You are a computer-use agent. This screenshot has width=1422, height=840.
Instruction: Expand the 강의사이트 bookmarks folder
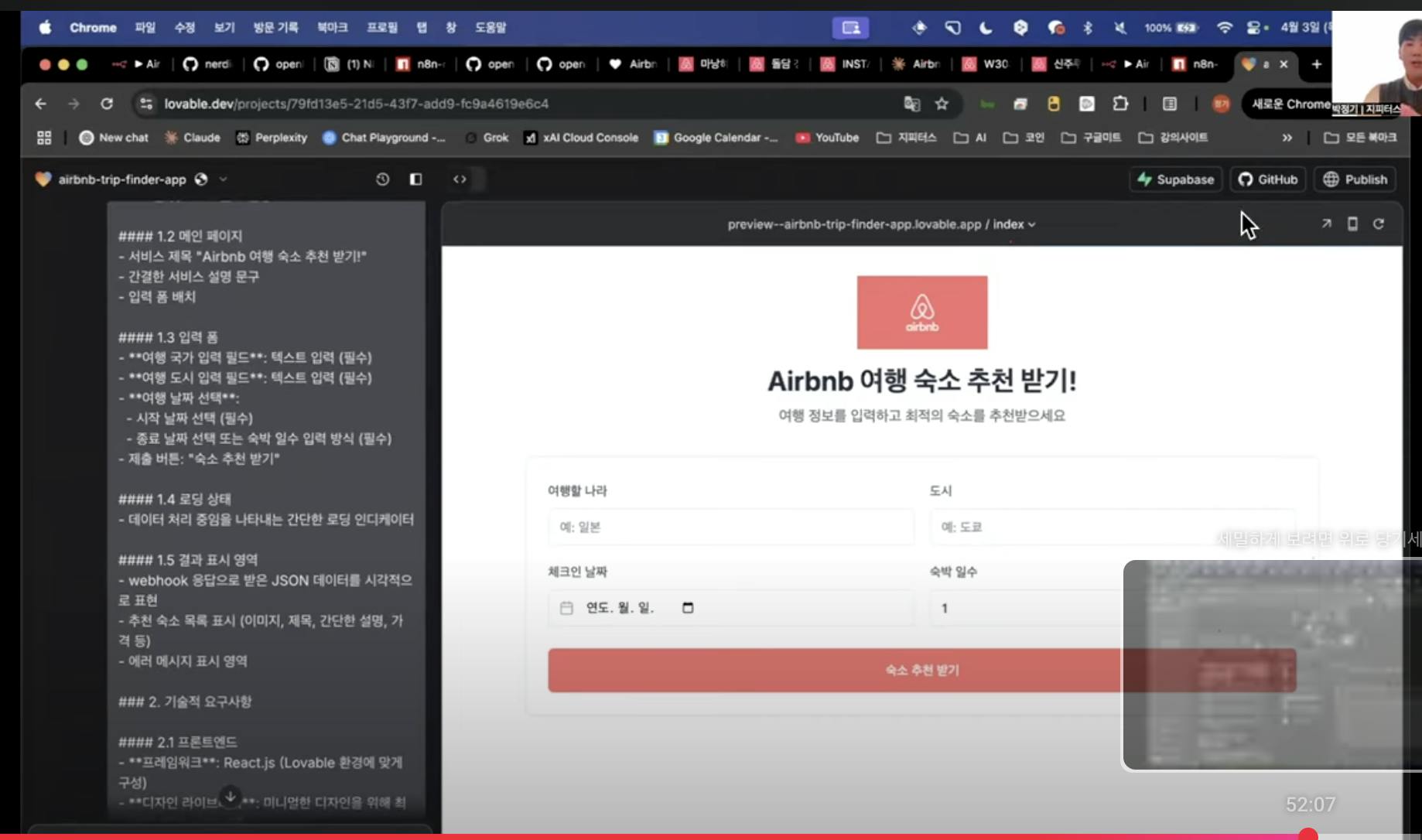tap(1173, 138)
